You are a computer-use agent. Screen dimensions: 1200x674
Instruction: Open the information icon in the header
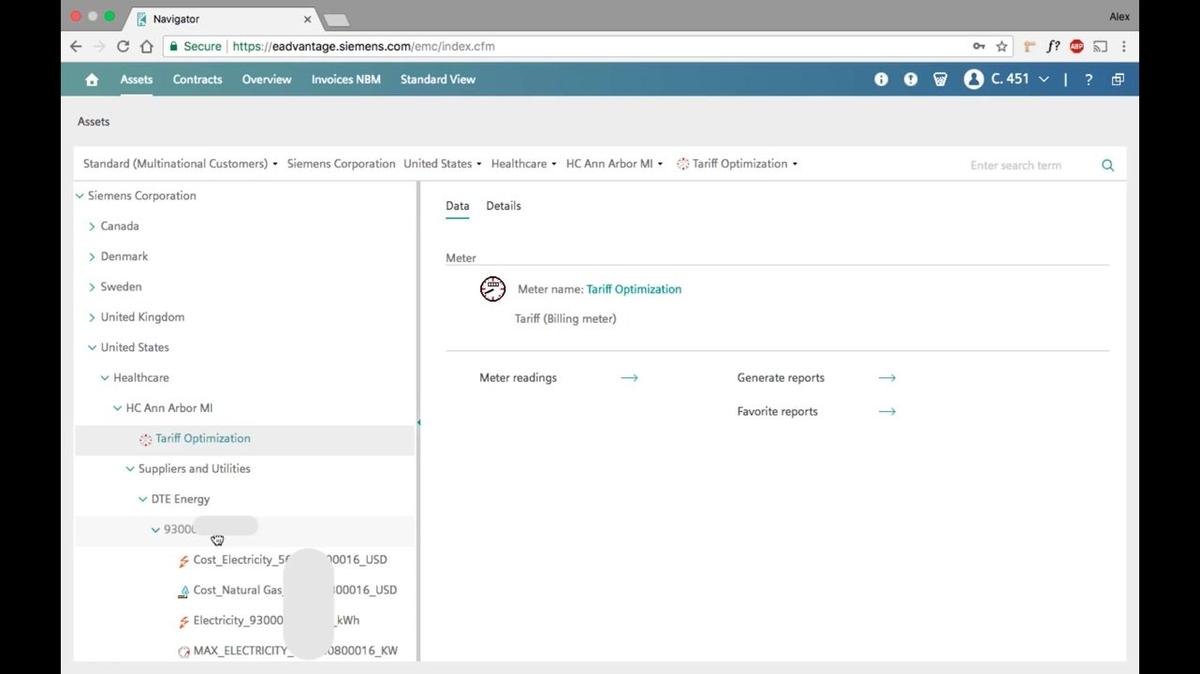pos(881,79)
